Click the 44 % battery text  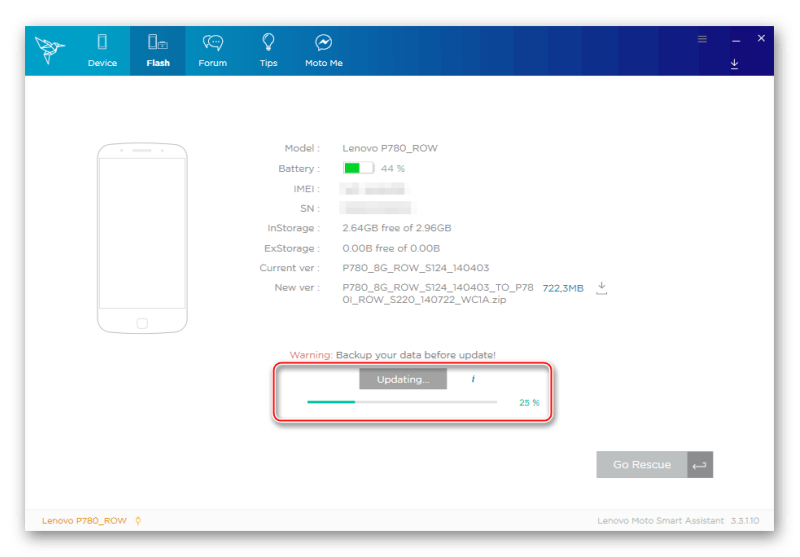click(392, 168)
